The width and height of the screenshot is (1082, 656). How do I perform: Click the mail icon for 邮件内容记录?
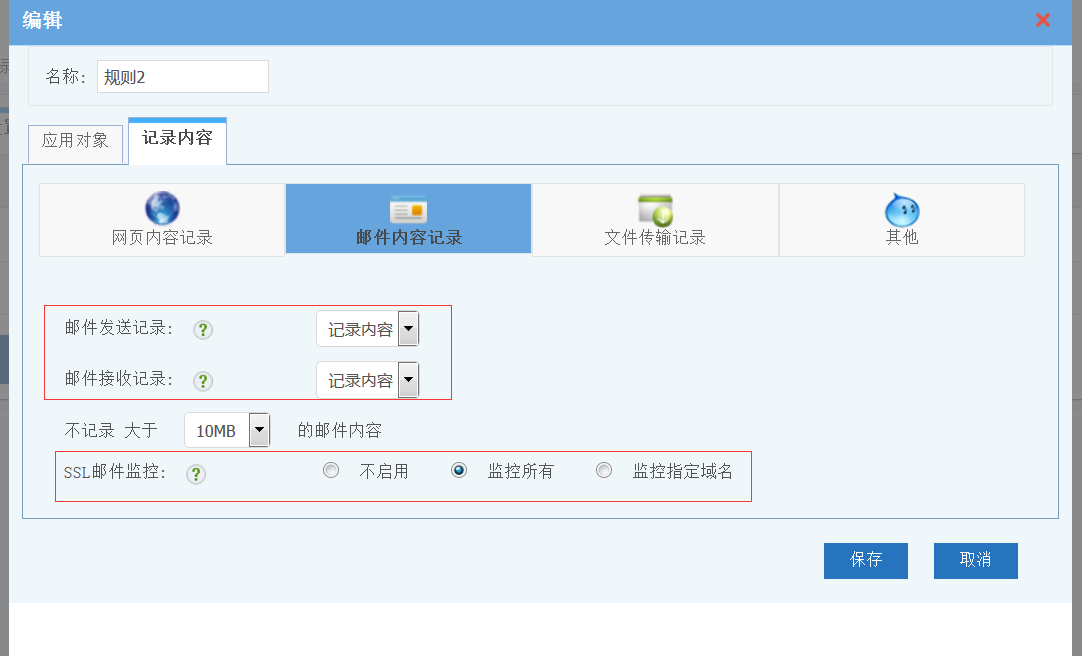pyautogui.click(x=408, y=210)
